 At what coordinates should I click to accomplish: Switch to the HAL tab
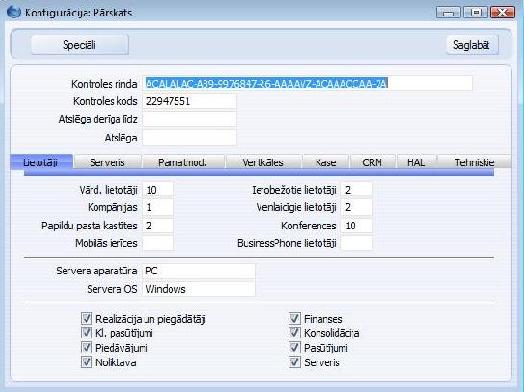tap(416, 162)
